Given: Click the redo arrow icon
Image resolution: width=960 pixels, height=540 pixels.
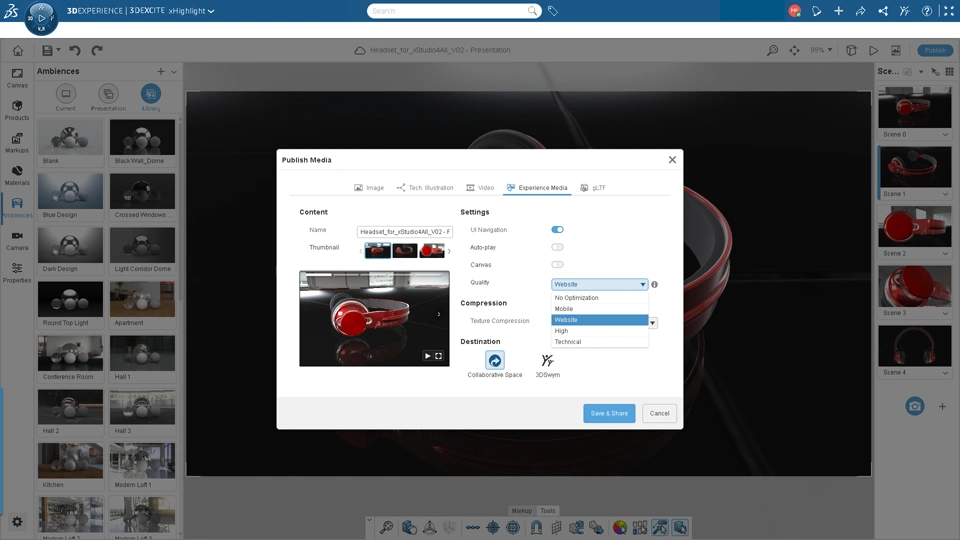Looking at the screenshot, I should click(x=97, y=50).
